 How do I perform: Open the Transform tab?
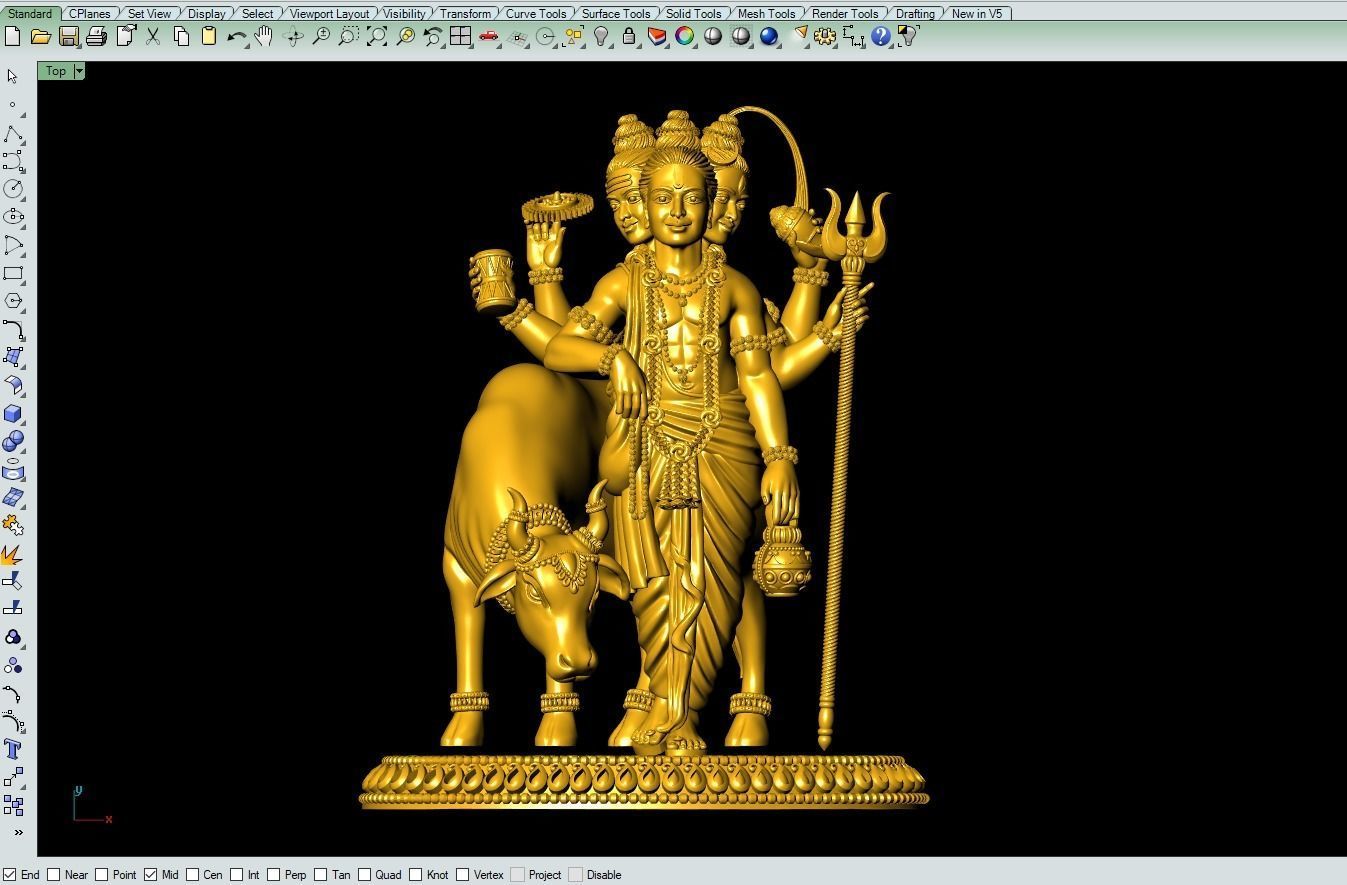tap(466, 14)
